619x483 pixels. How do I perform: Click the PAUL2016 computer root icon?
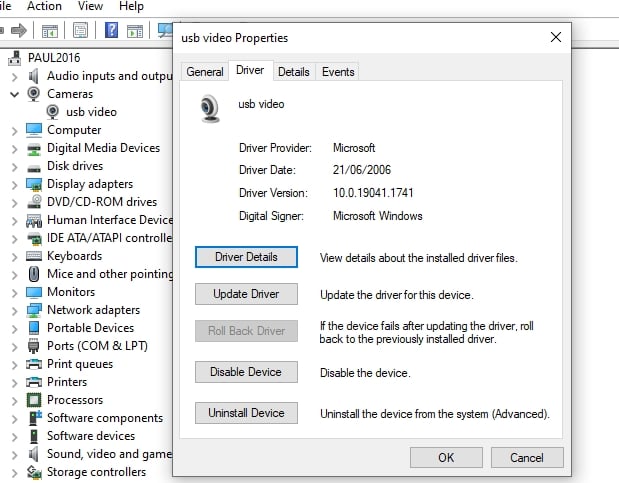[x=15, y=58]
